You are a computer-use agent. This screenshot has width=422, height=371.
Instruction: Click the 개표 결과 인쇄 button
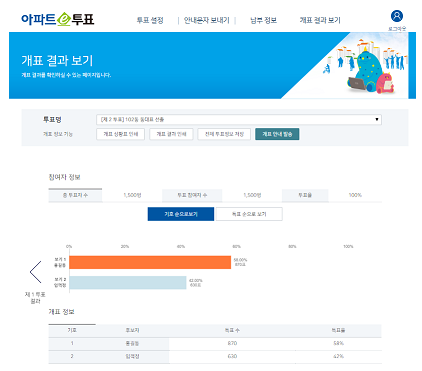(171, 134)
